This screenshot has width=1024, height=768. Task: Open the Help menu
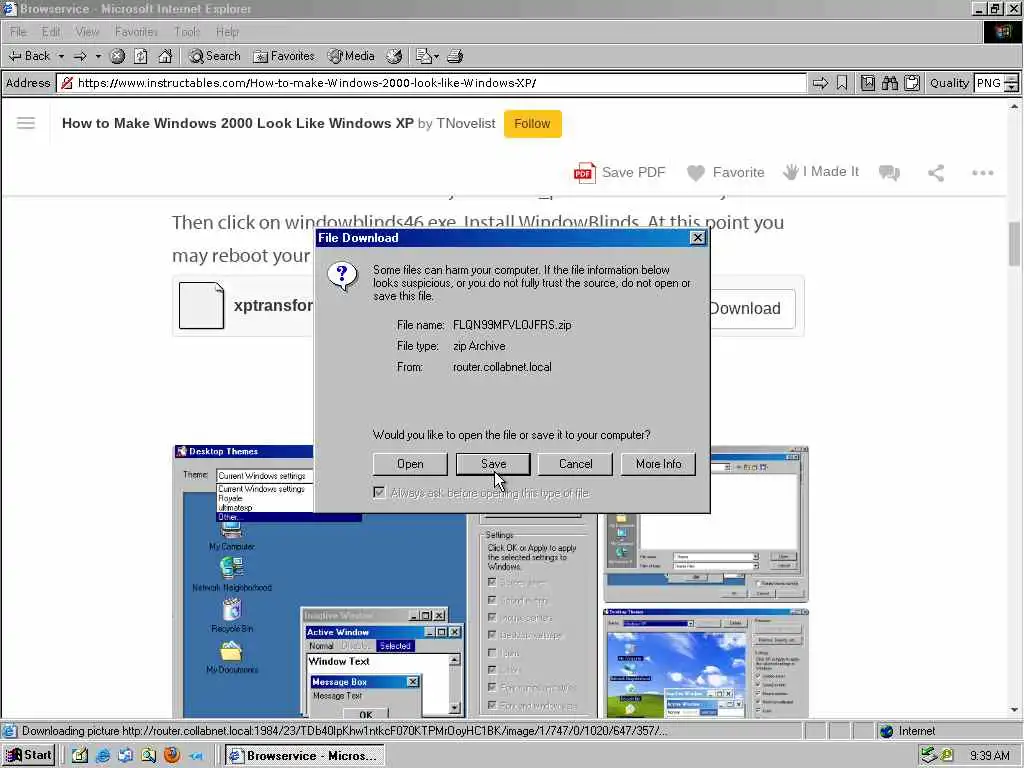pyautogui.click(x=227, y=31)
